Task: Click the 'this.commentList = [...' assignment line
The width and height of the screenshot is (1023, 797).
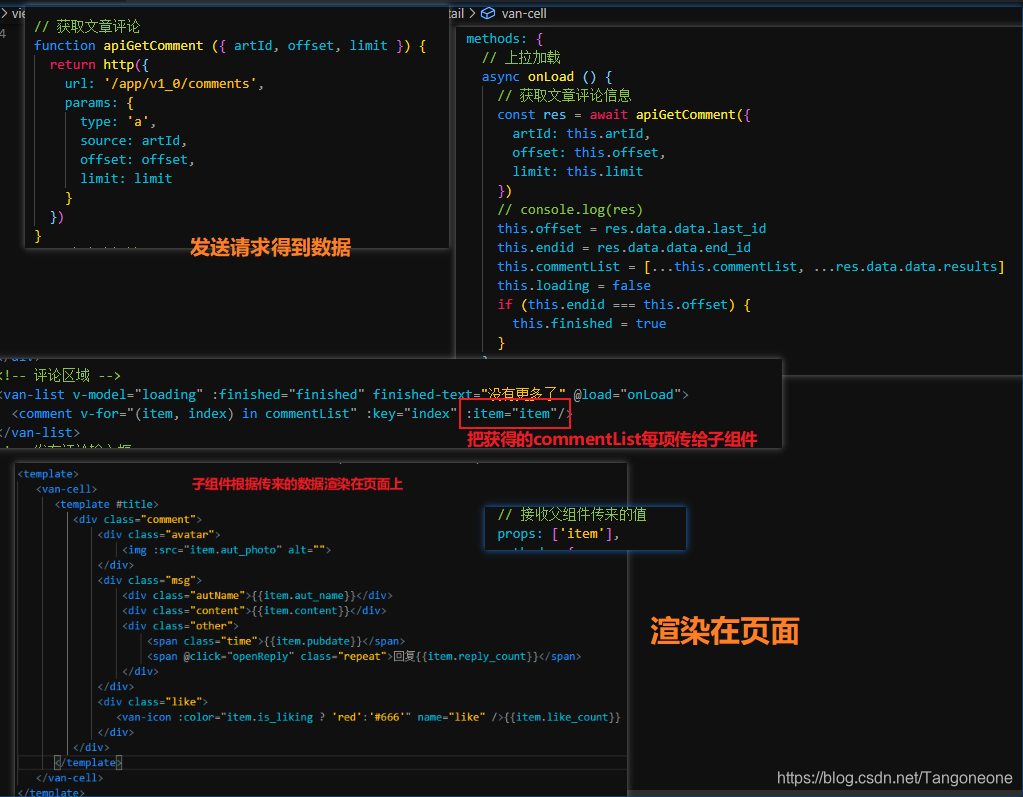Action: click(x=751, y=266)
